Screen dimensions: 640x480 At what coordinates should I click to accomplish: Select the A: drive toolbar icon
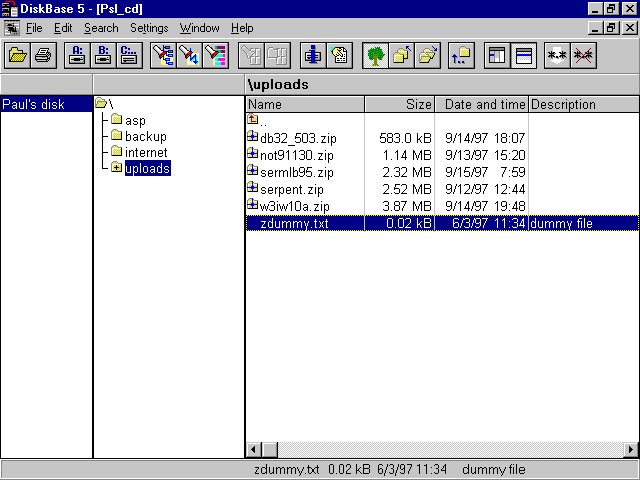point(77,56)
